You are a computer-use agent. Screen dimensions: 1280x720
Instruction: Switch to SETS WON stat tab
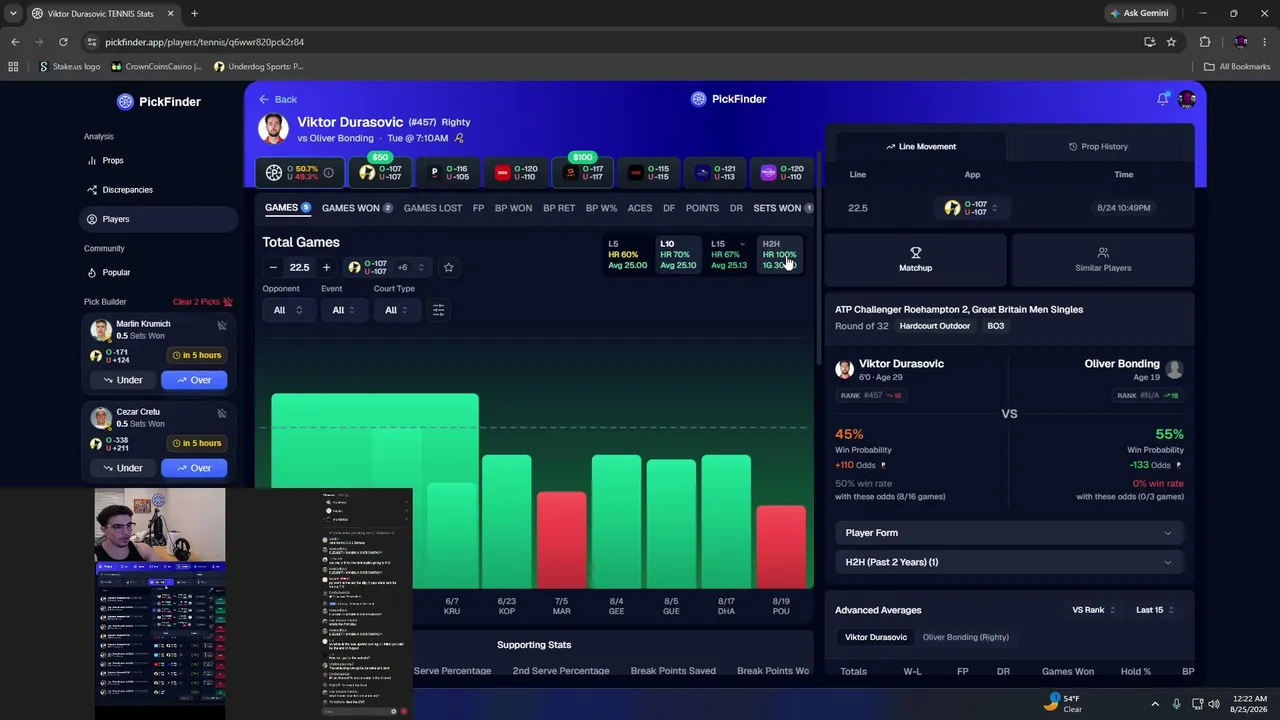pyautogui.click(x=783, y=208)
